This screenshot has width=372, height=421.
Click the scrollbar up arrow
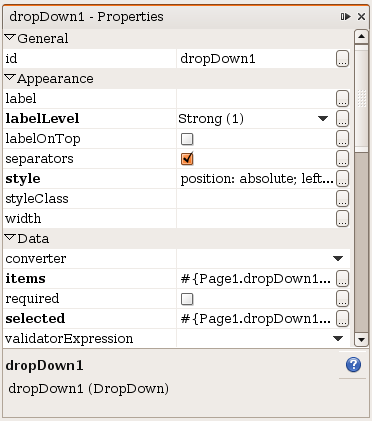[x=361, y=36]
